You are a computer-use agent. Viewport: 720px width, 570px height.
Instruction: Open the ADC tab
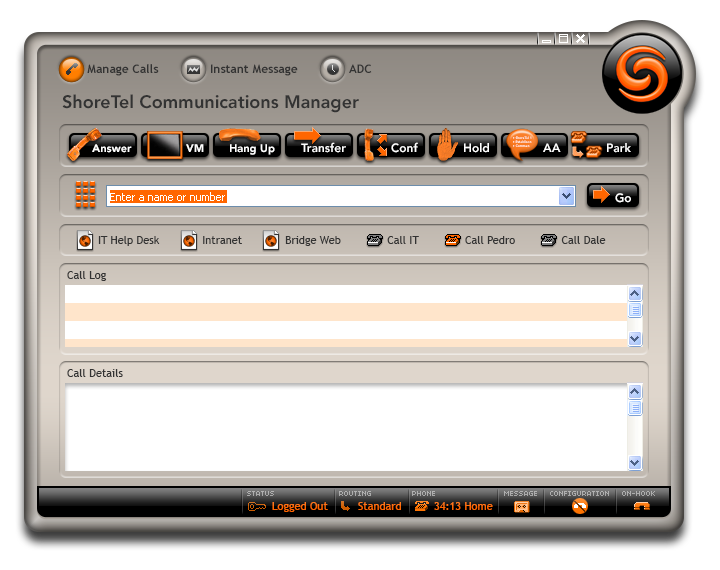click(346, 69)
